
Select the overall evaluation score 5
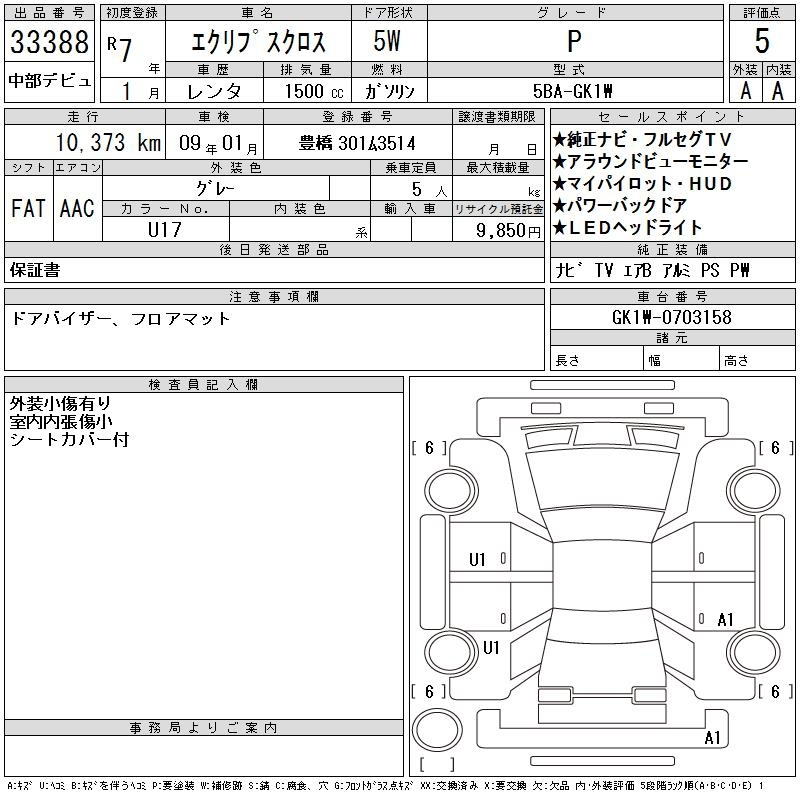coord(761,42)
